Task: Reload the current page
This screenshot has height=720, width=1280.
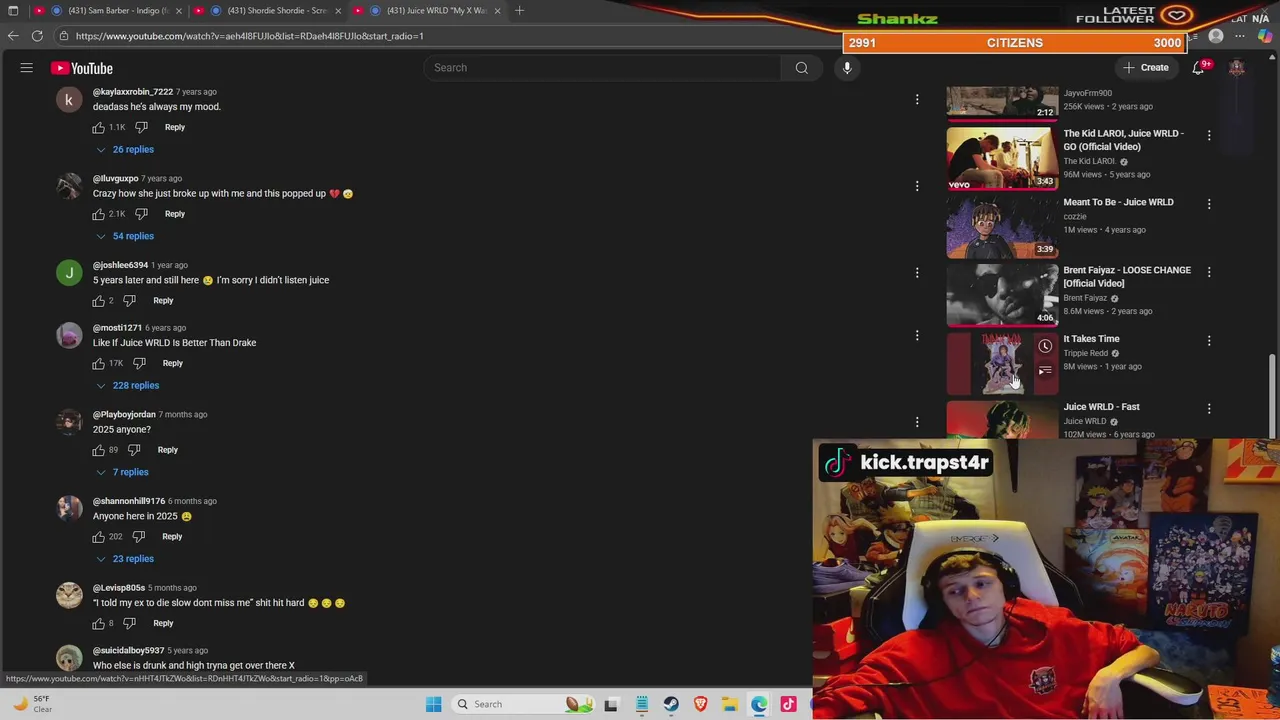Action: [x=37, y=36]
